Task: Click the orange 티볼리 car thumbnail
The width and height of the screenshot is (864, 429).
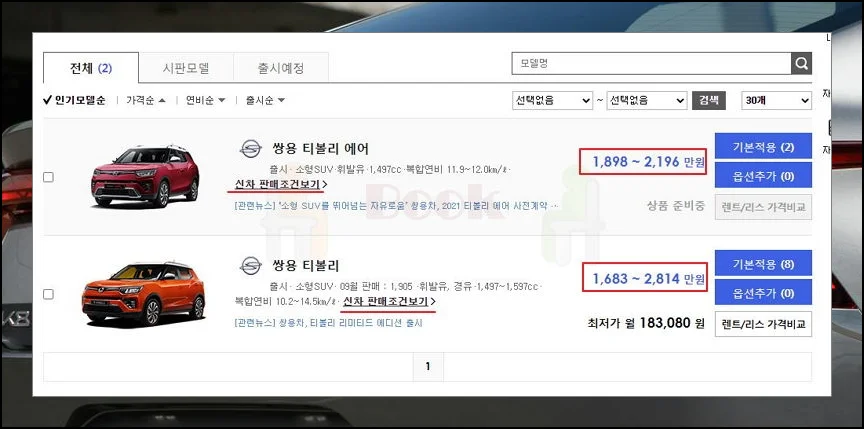Action: point(143,294)
